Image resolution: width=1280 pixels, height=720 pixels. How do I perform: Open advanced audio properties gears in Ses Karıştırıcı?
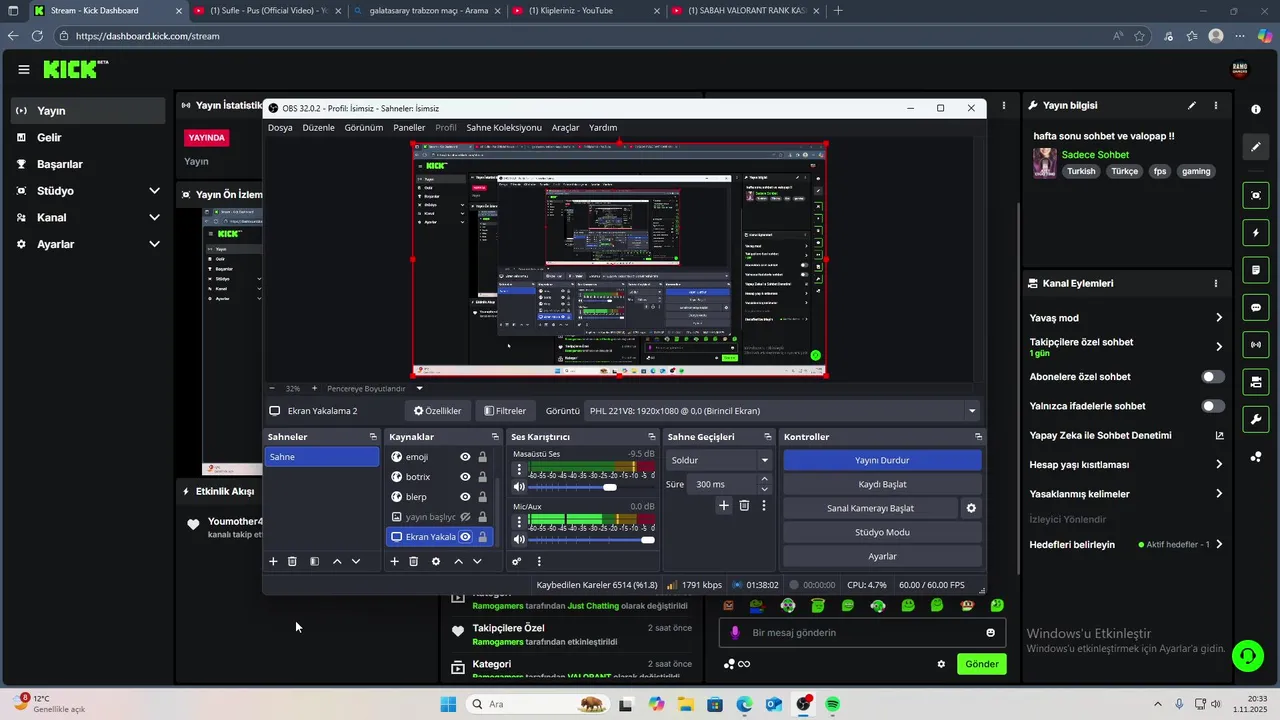[517, 562]
